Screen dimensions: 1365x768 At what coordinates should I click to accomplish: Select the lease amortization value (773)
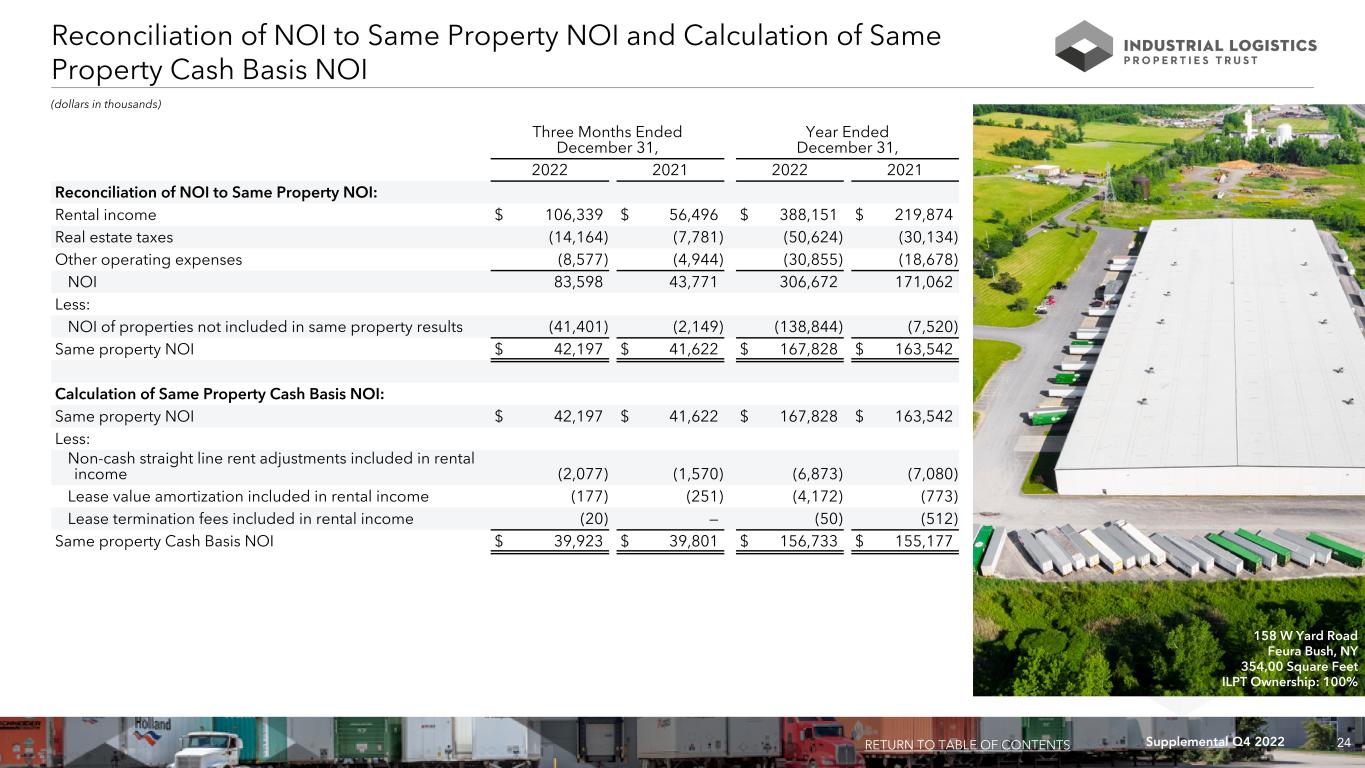(938, 496)
